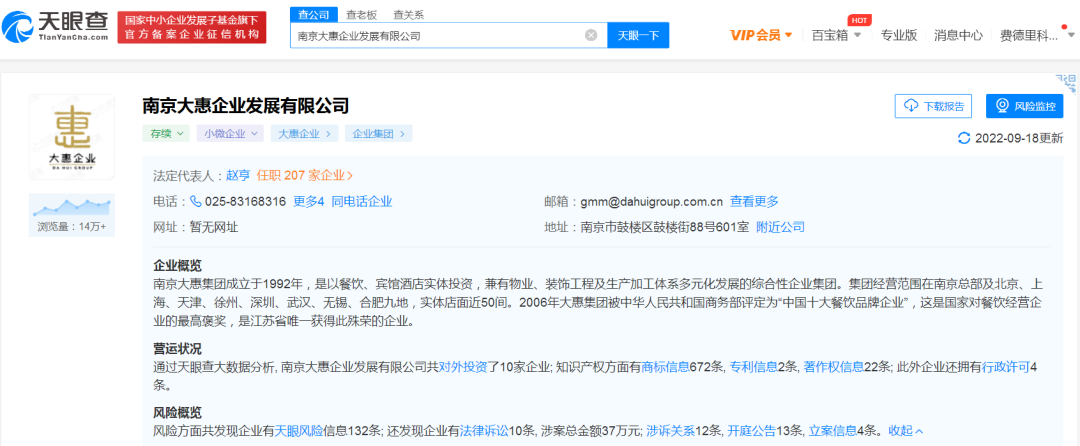Expand 任职 207 家企业 link
Image resolution: width=1080 pixels, height=446 pixels.
305,176
